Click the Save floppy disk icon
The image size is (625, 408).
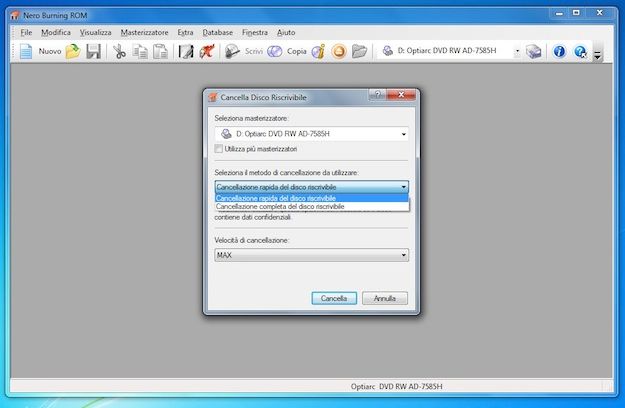click(94, 51)
